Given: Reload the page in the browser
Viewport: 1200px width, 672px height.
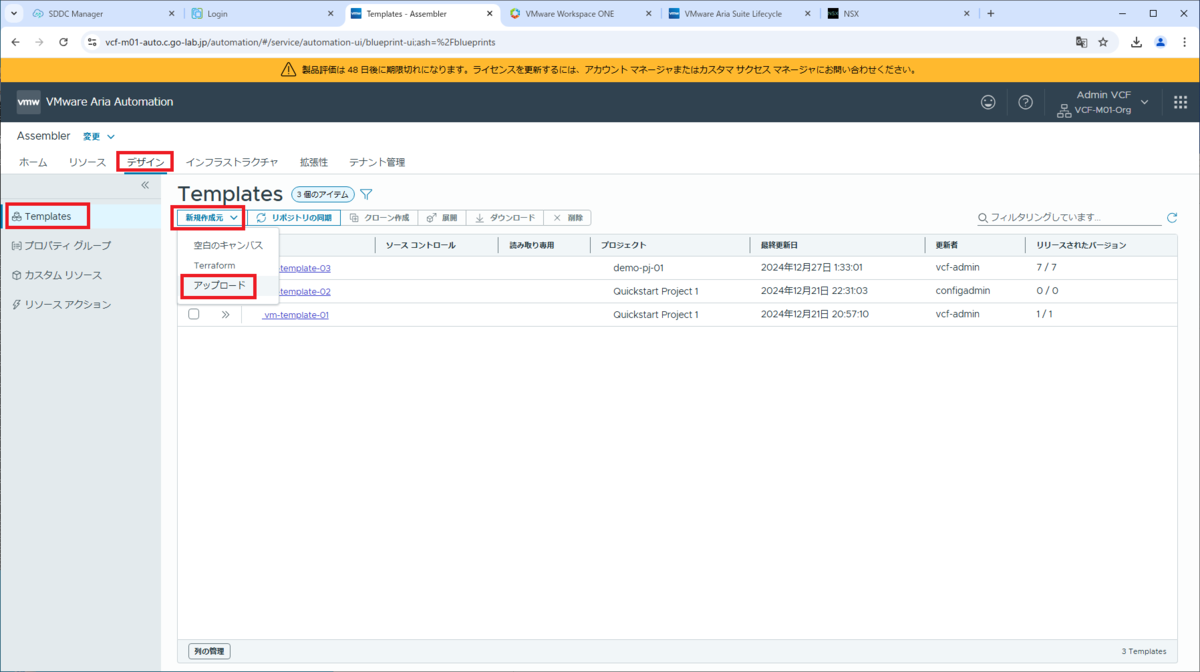Looking at the screenshot, I should (x=64, y=43).
